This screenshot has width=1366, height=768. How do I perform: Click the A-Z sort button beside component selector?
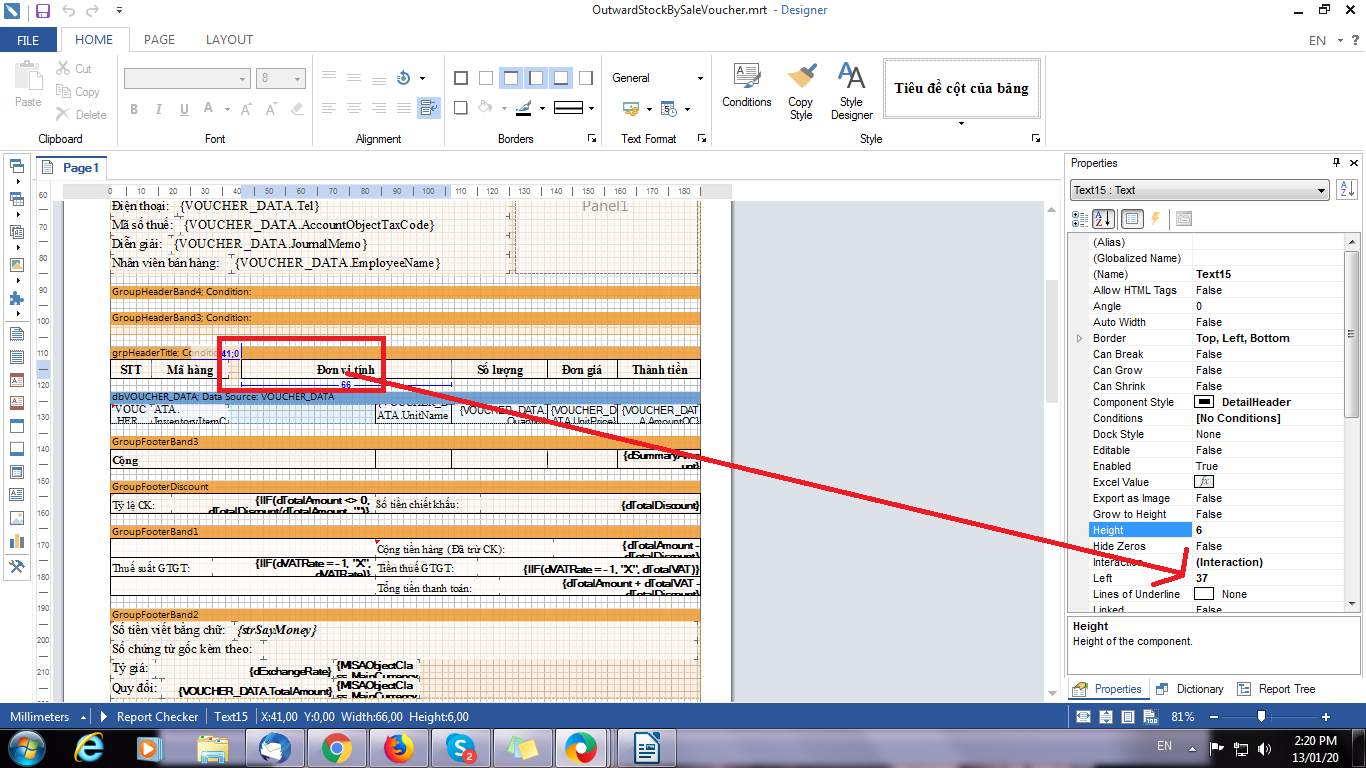point(1347,189)
